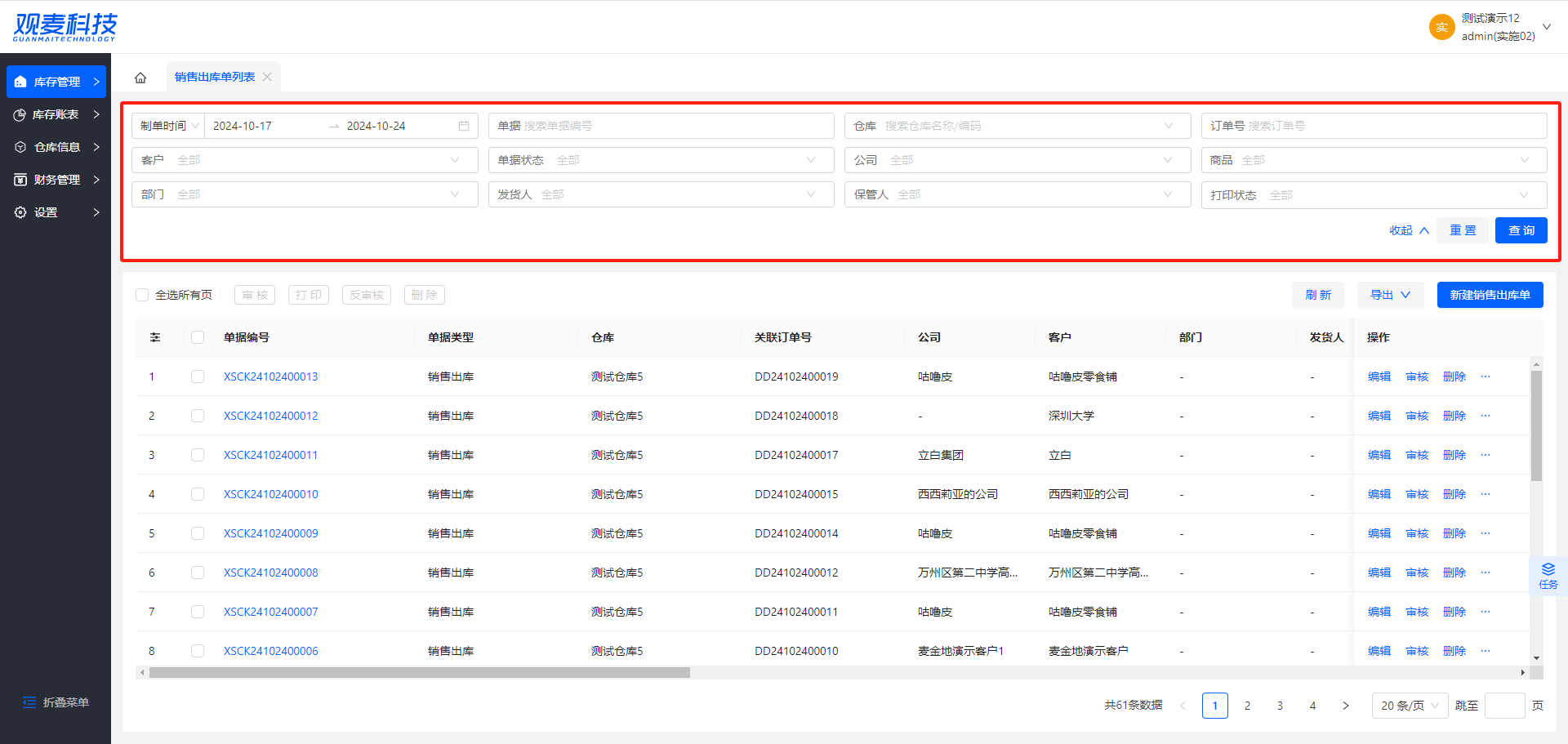1568x744 pixels.
Task: Open more actions for row XSCK24102400008
Action: [1486, 572]
